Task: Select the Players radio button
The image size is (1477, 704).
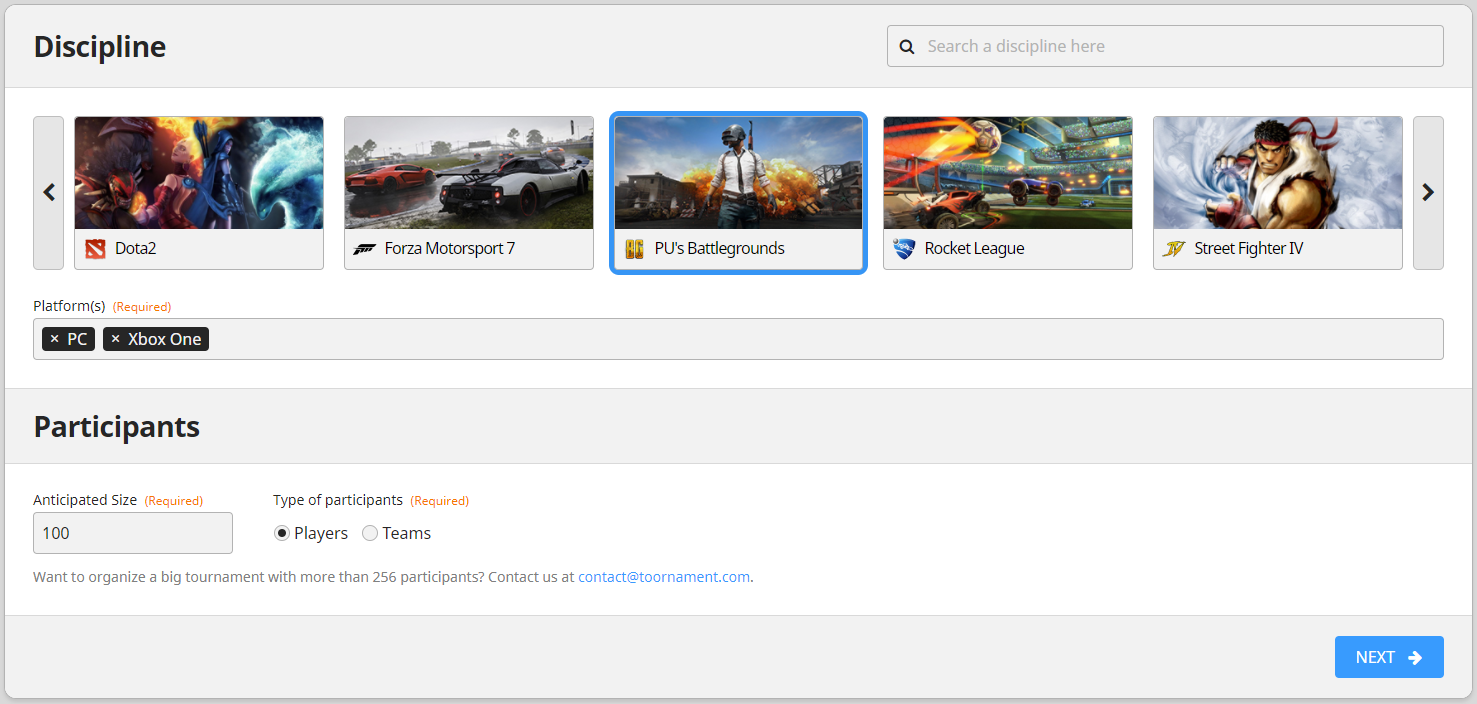Action: point(282,533)
